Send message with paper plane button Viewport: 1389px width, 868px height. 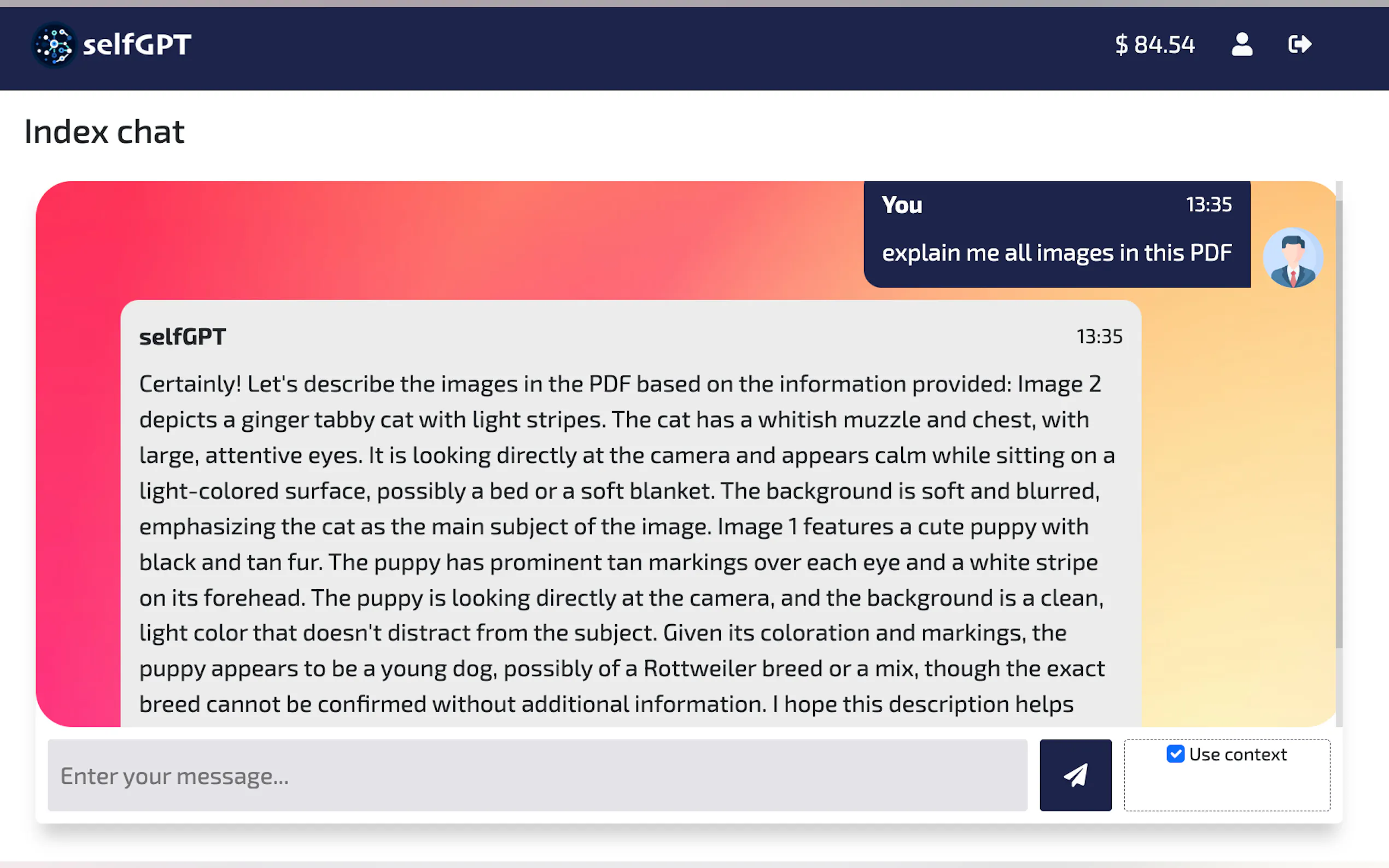point(1075,775)
